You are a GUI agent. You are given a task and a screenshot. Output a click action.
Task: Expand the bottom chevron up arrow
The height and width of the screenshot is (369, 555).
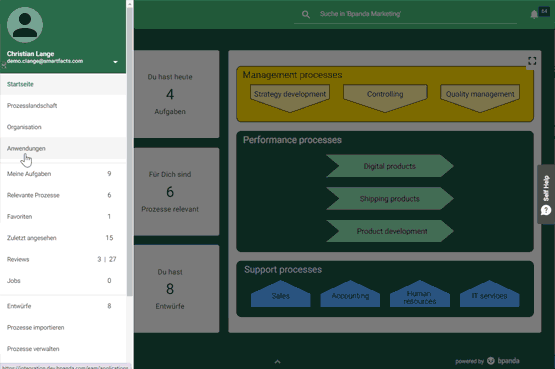(x=278, y=362)
